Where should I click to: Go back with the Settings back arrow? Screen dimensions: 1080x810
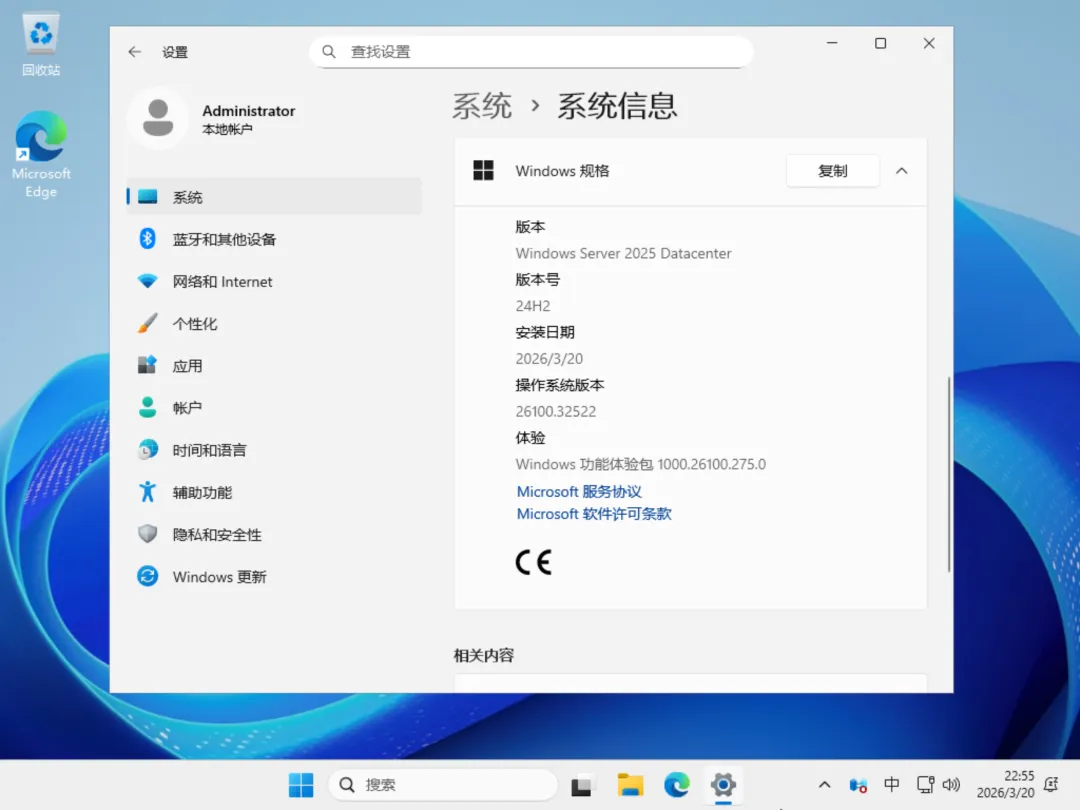click(134, 52)
